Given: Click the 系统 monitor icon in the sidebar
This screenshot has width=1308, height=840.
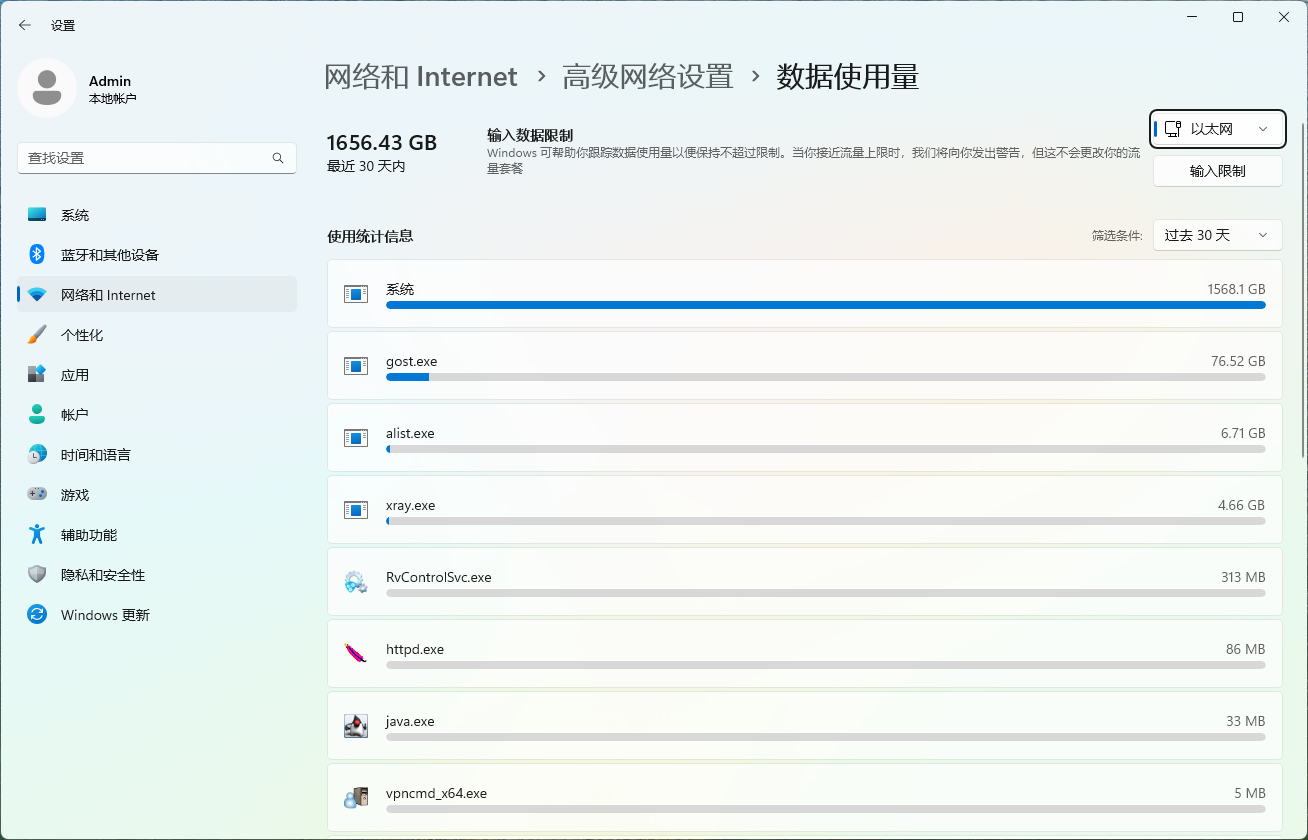Looking at the screenshot, I should [x=37, y=215].
